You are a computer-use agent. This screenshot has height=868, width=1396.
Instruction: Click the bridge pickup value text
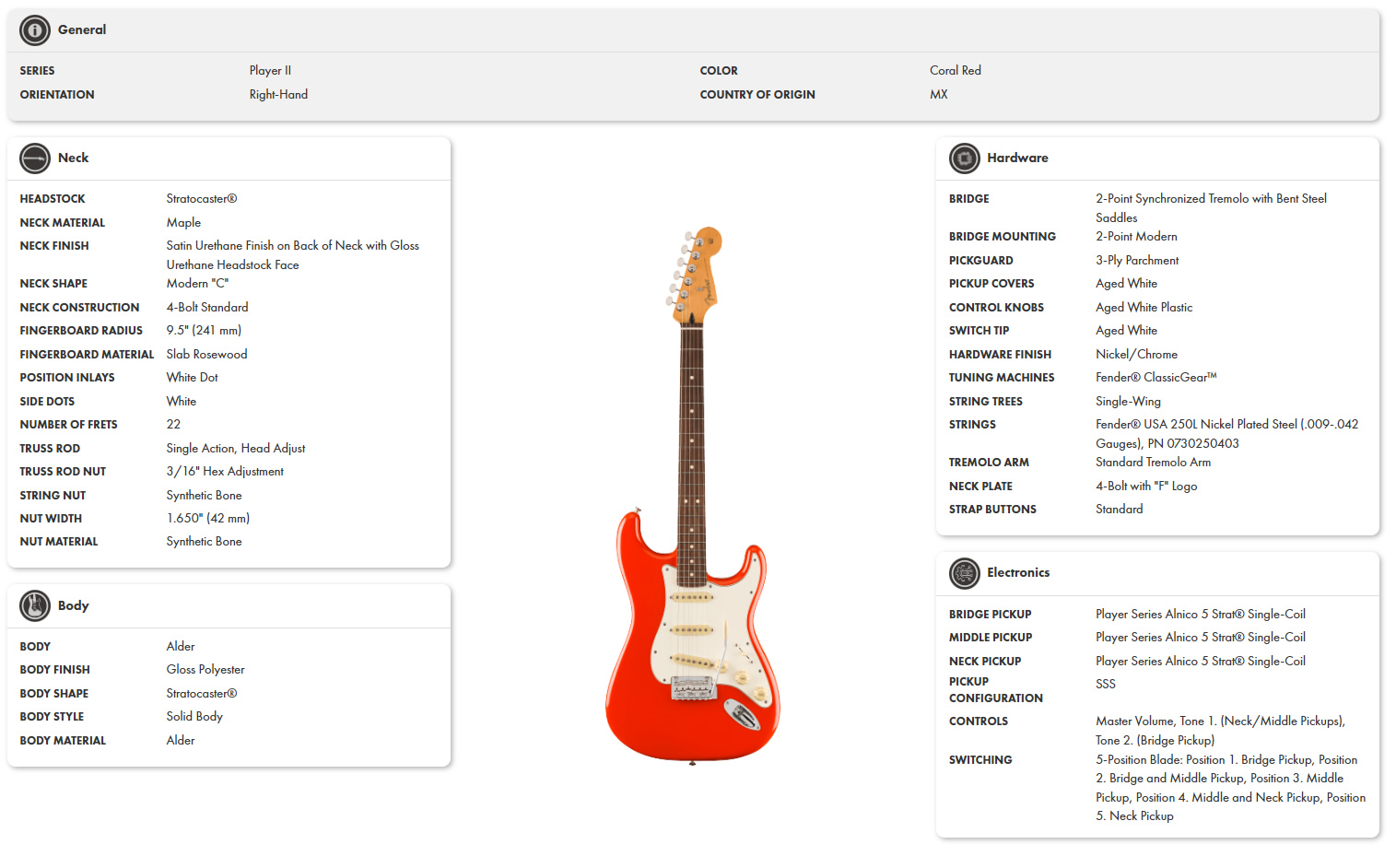(1201, 614)
